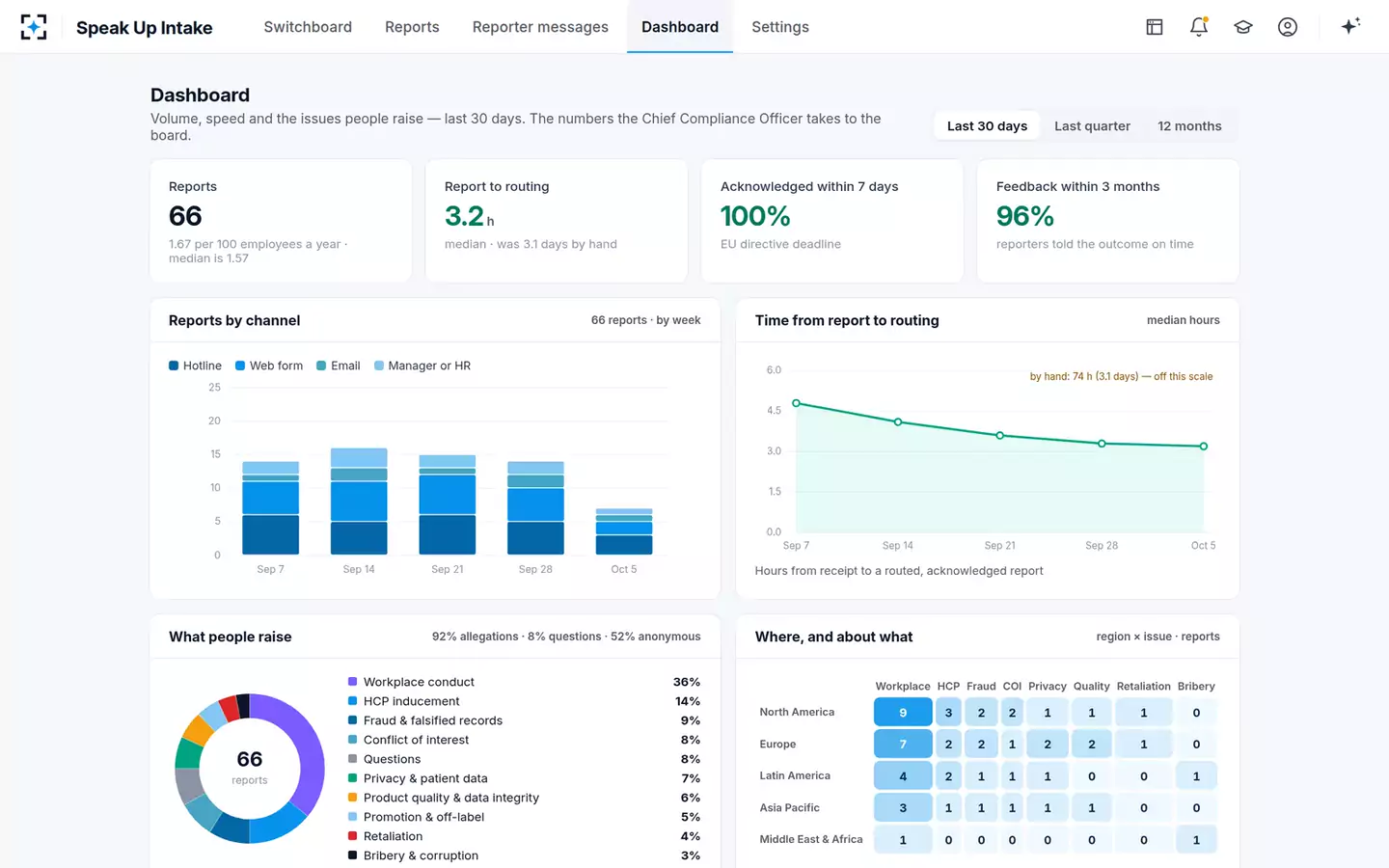Click the Web form legend swatch
Viewport: 1389px width, 868px height.
(x=240, y=366)
